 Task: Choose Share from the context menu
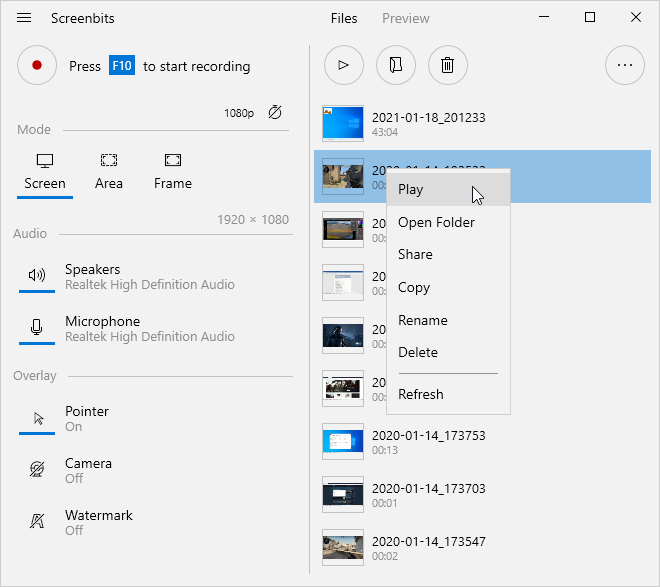(x=448, y=255)
